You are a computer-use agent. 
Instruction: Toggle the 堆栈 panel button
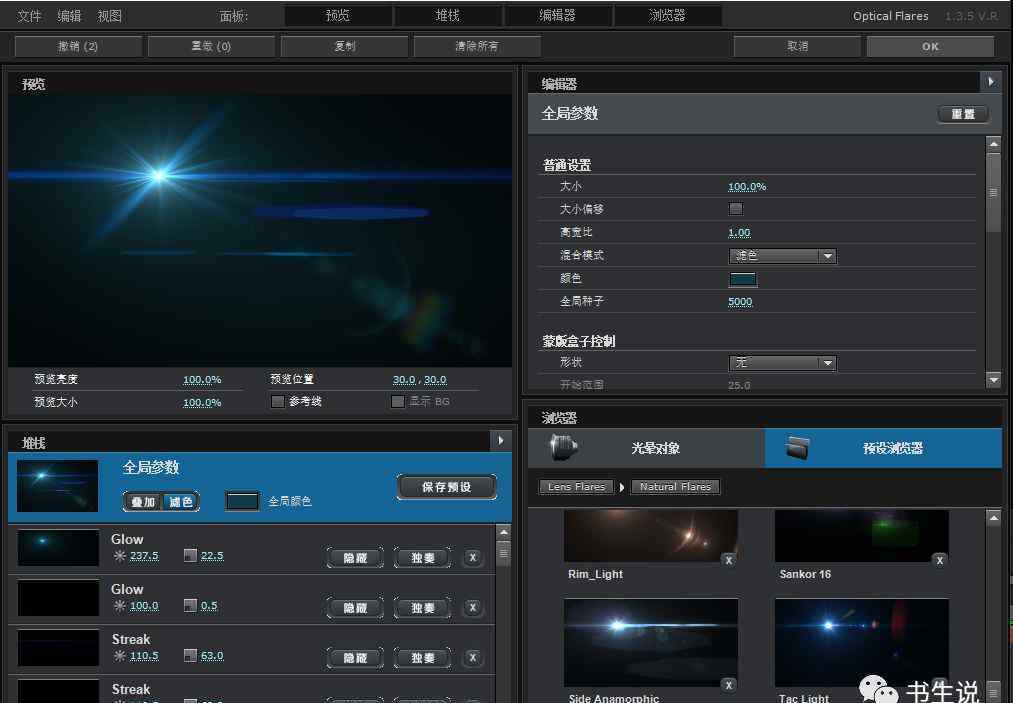[x=448, y=16]
